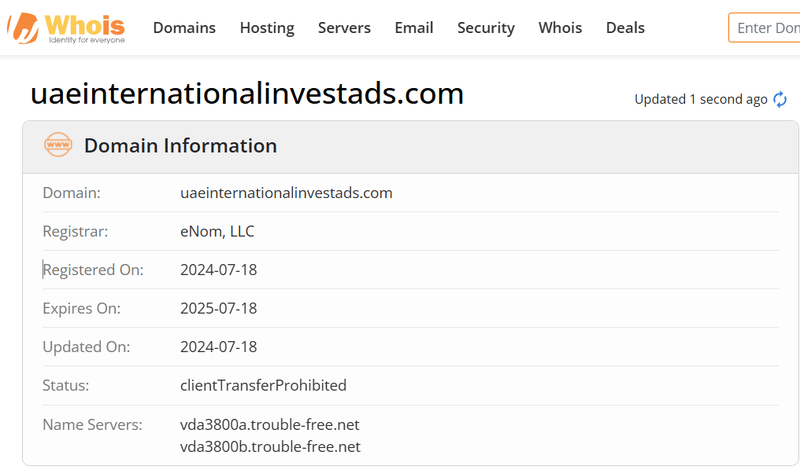Screen dimensions: 800x470
Task: Click the eNom, LLC registrar value
Action: pyautogui.click(x=217, y=231)
